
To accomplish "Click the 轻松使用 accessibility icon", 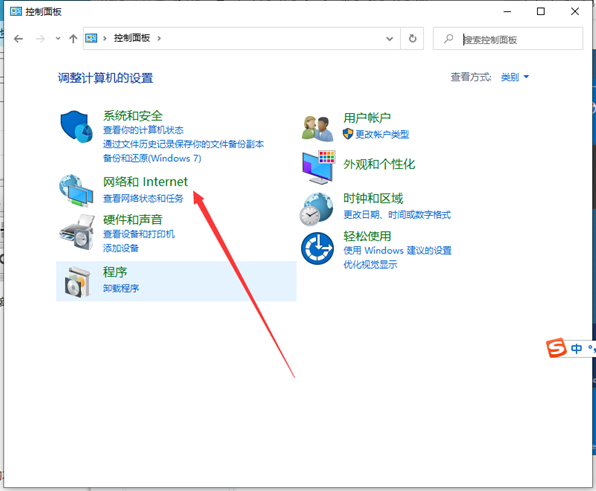I will point(317,249).
